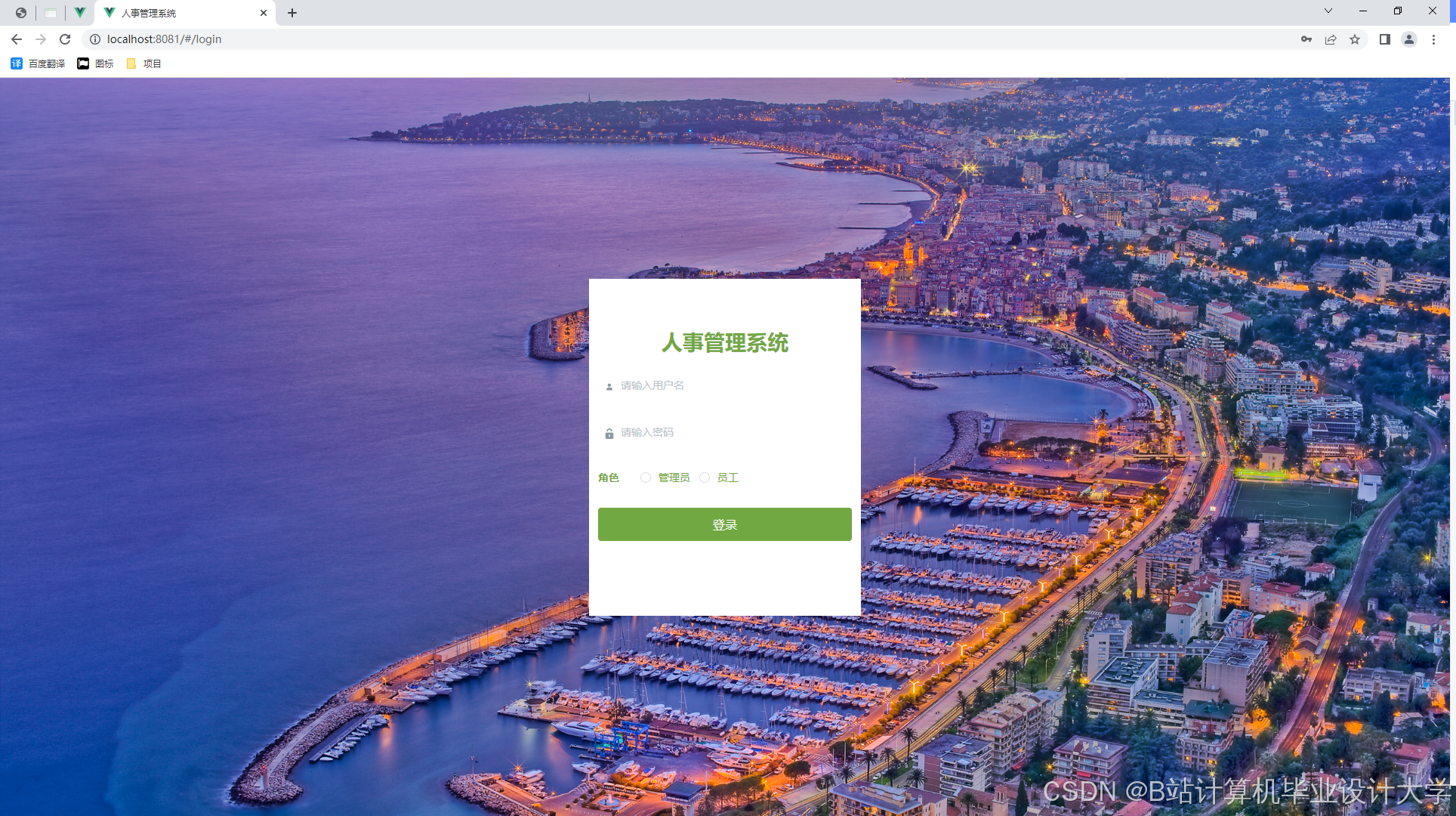Click the green 登录 button
1456x816 pixels.
[724, 524]
